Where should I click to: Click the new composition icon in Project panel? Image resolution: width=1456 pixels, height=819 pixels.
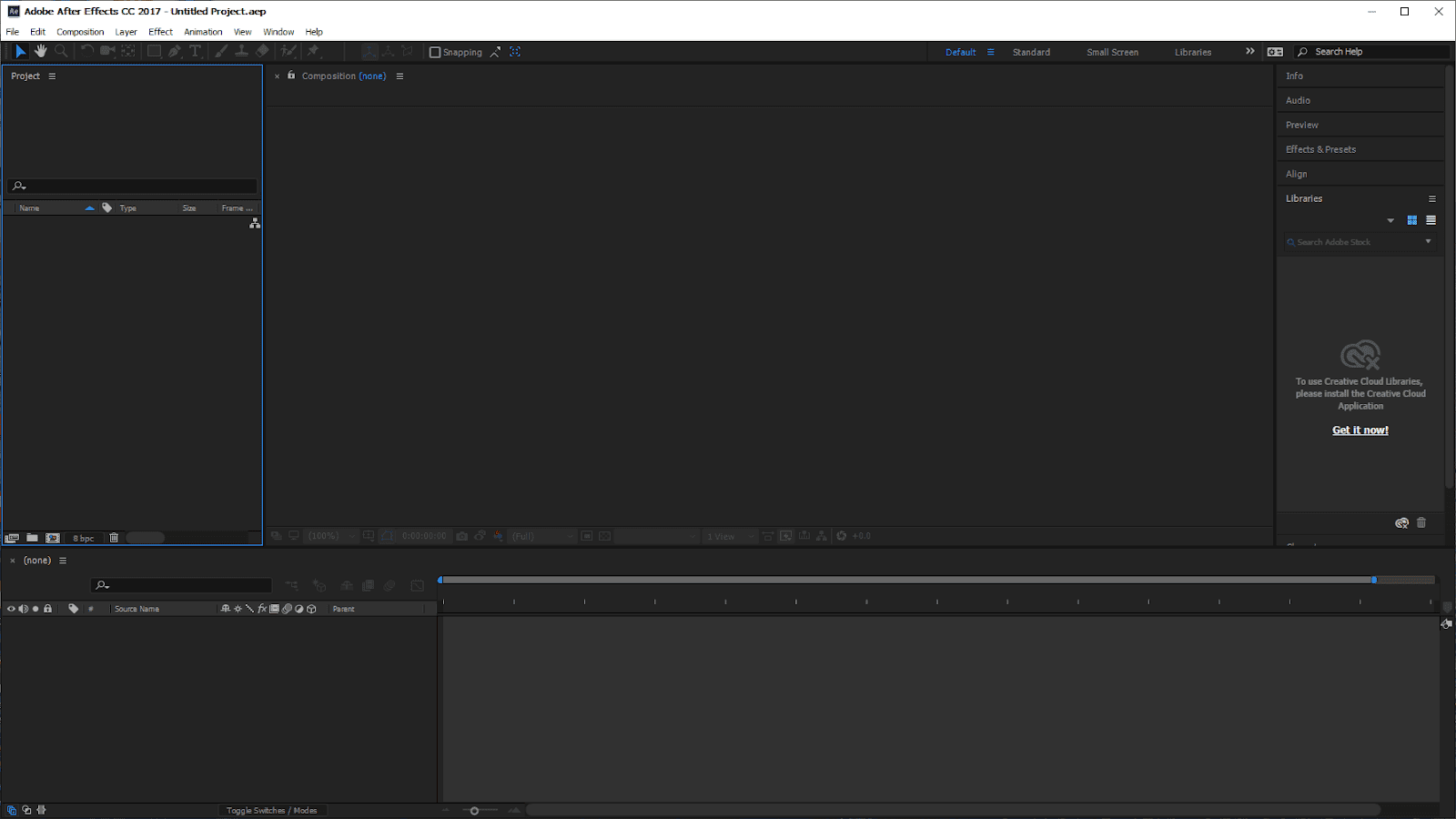pos(53,538)
